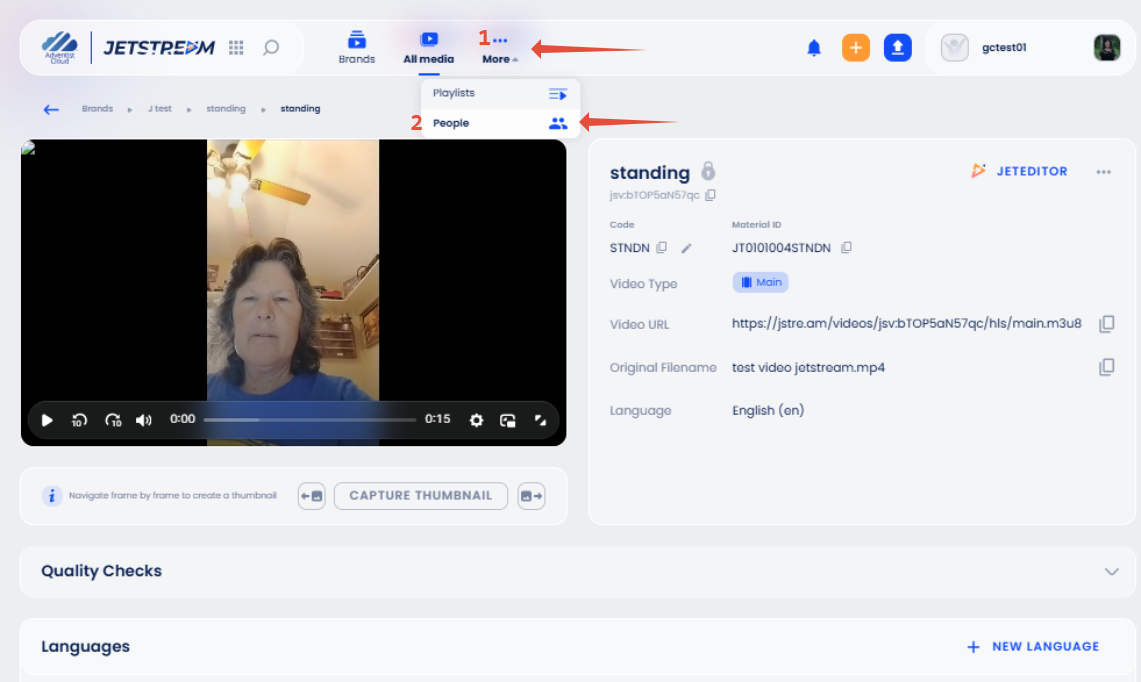Click the search magnifier icon
Screen dimensions: 1141x682
(271, 47)
